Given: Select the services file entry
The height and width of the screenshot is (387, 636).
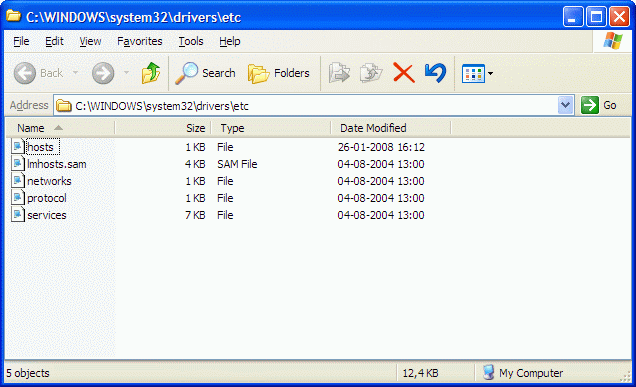Looking at the screenshot, I should click(47, 215).
